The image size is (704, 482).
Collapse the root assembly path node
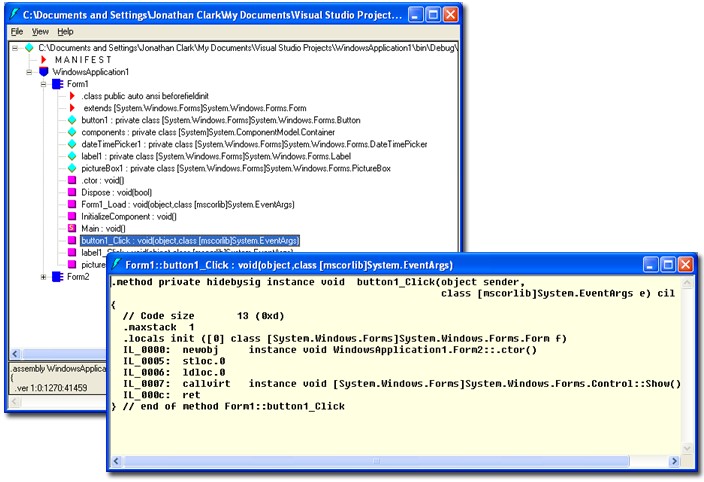tap(15, 48)
